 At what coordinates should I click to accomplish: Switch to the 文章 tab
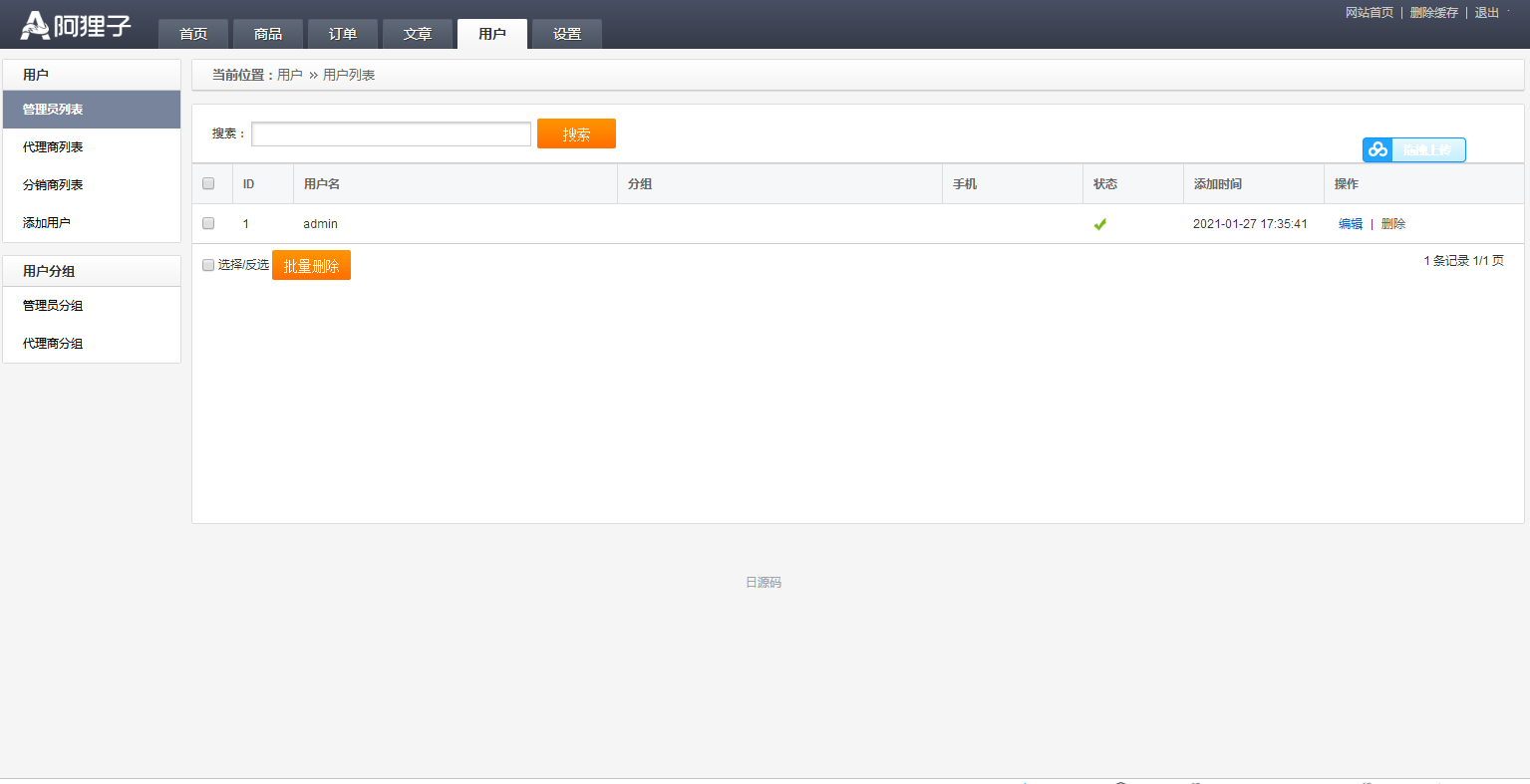coord(418,33)
